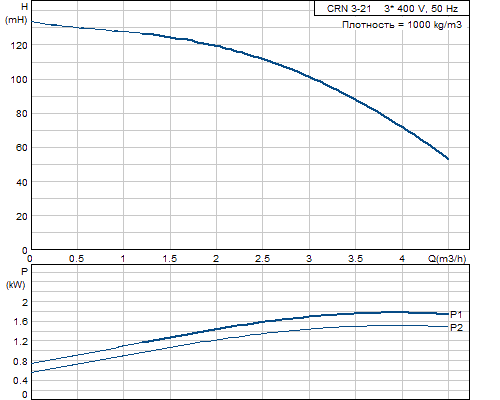Click the density label reading 1000 kg/m3
The height and width of the screenshot is (400, 500).
[402, 25]
